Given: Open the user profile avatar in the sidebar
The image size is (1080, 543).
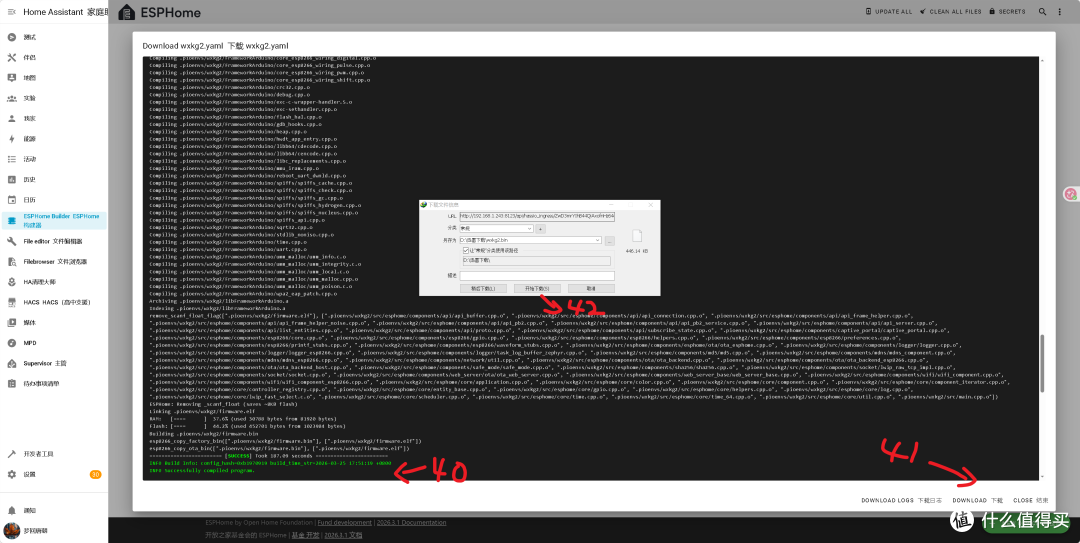Looking at the screenshot, I should point(11,531).
